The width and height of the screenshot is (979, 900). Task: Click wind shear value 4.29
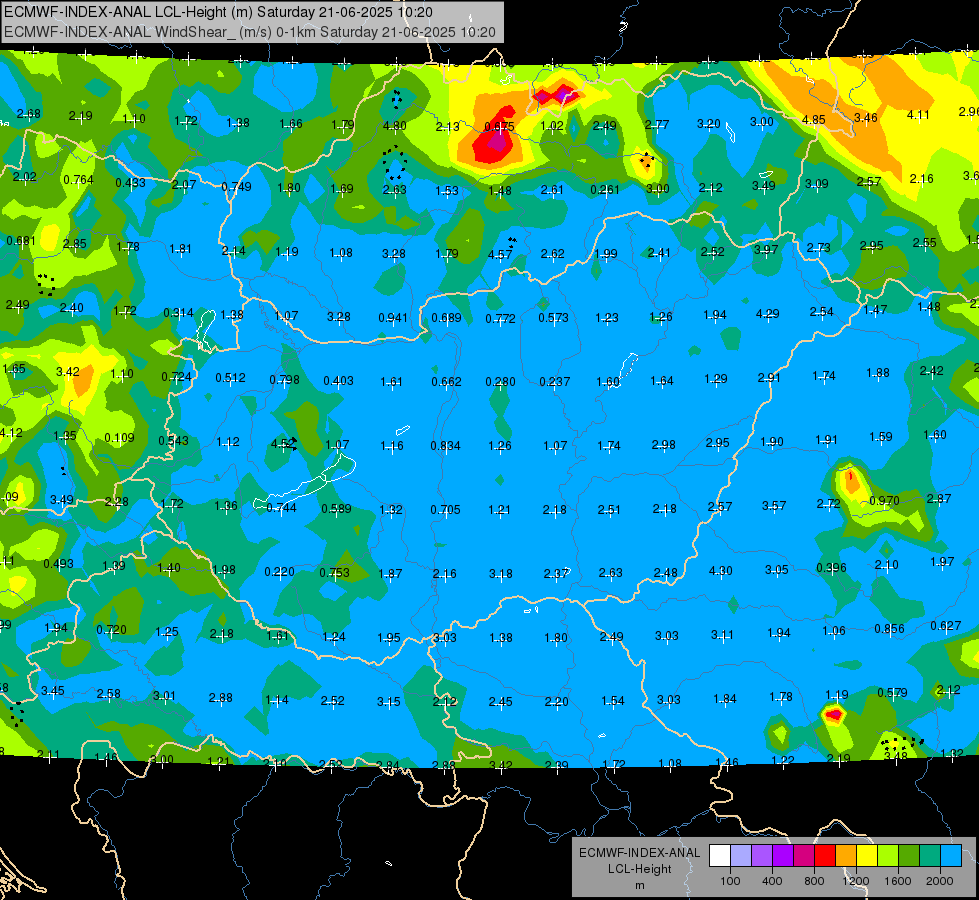(767, 314)
